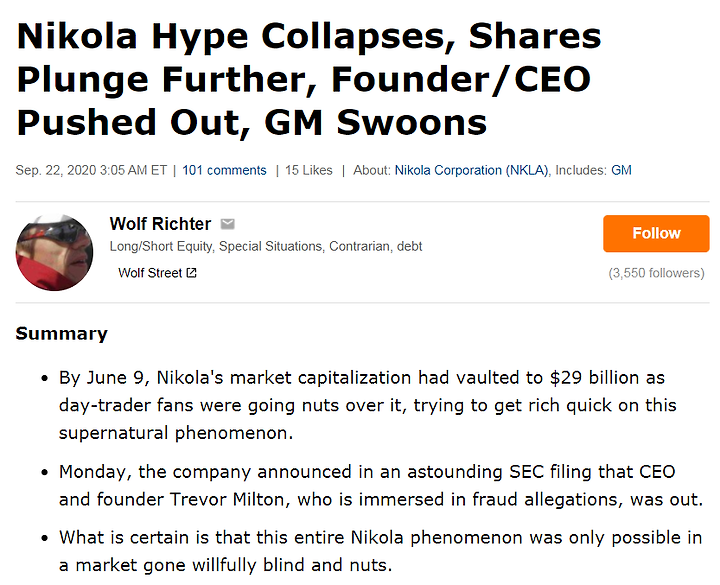Open the Nikola Corporation (NKLA) ticker link
Image resolution: width=720 pixels, height=585 pixels.
click(x=472, y=170)
